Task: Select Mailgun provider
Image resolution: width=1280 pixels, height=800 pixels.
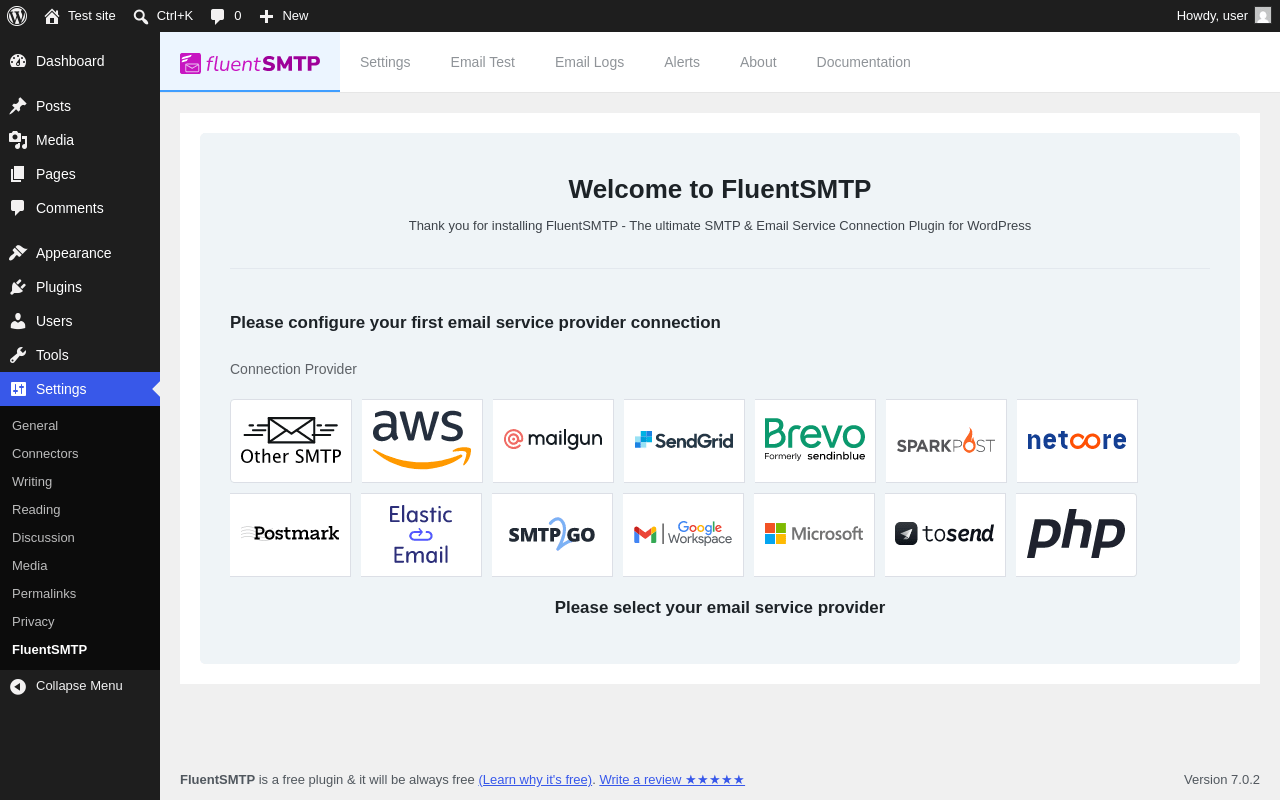Action: click(x=553, y=441)
